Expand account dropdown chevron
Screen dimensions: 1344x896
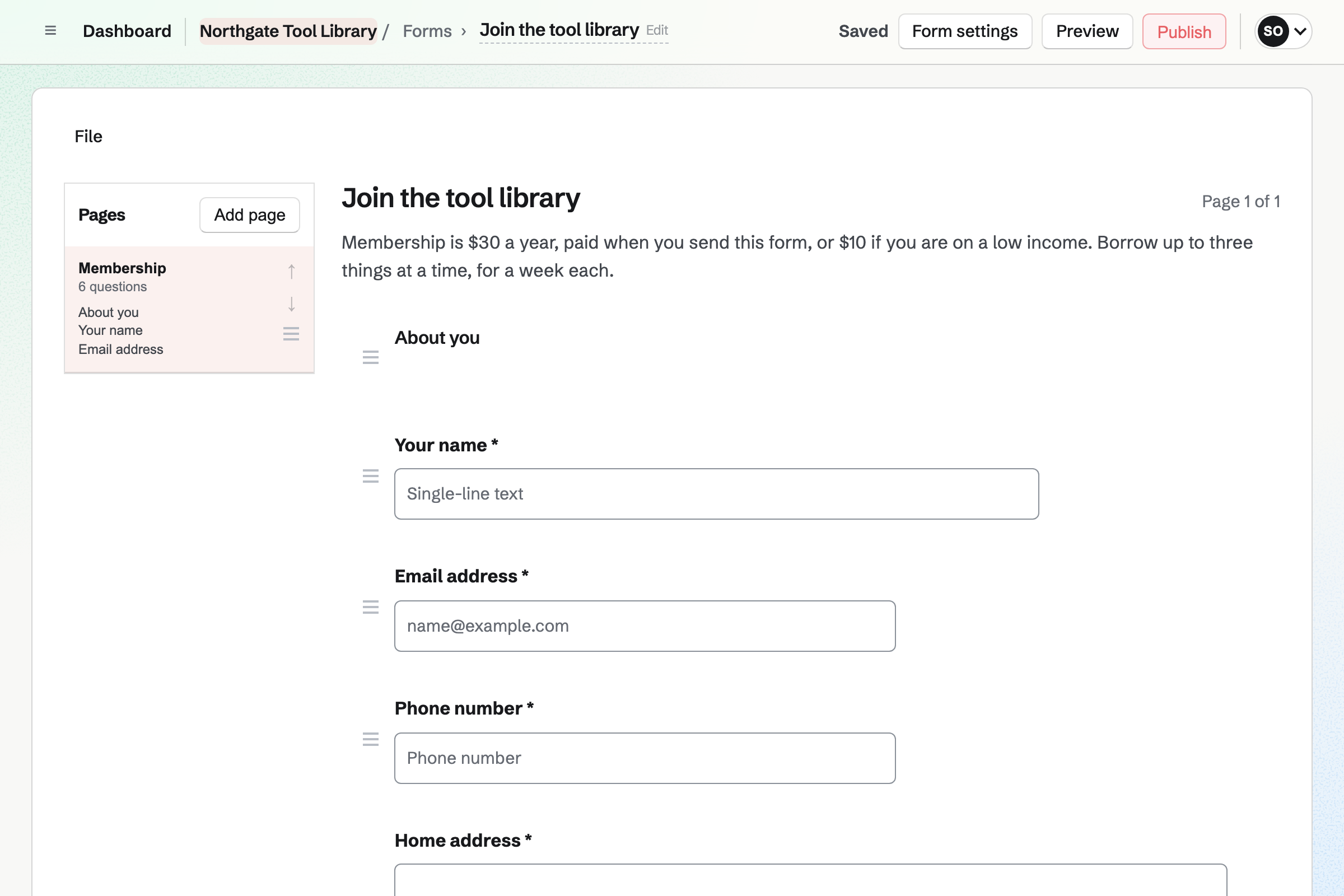[1300, 31]
